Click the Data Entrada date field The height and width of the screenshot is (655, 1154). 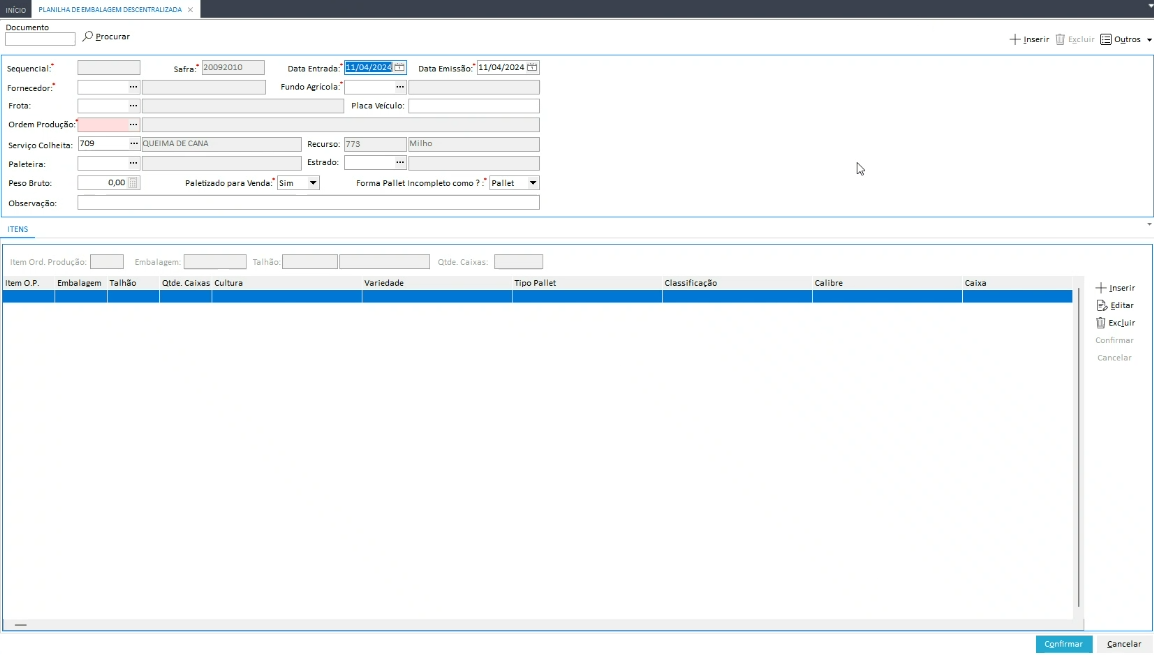(369, 67)
